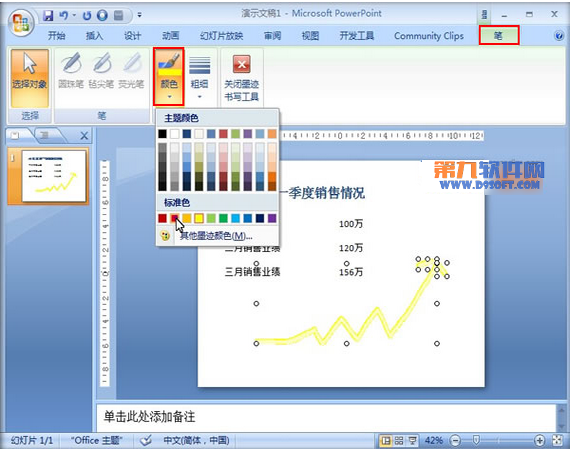Select slide 1 thumbnail
This screenshot has width=571, height=450.
[54, 176]
